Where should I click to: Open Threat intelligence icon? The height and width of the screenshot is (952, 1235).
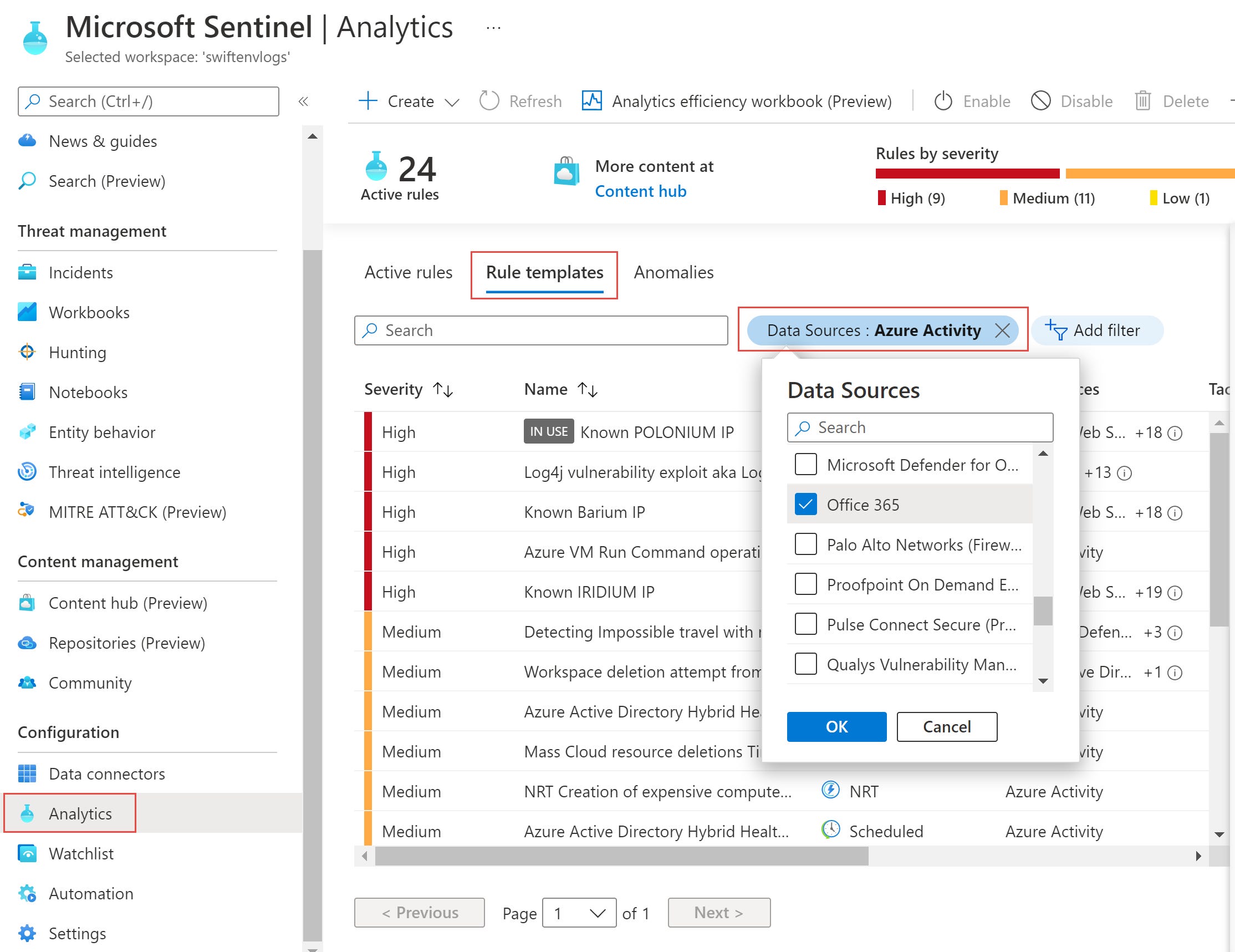[x=27, y=472]
